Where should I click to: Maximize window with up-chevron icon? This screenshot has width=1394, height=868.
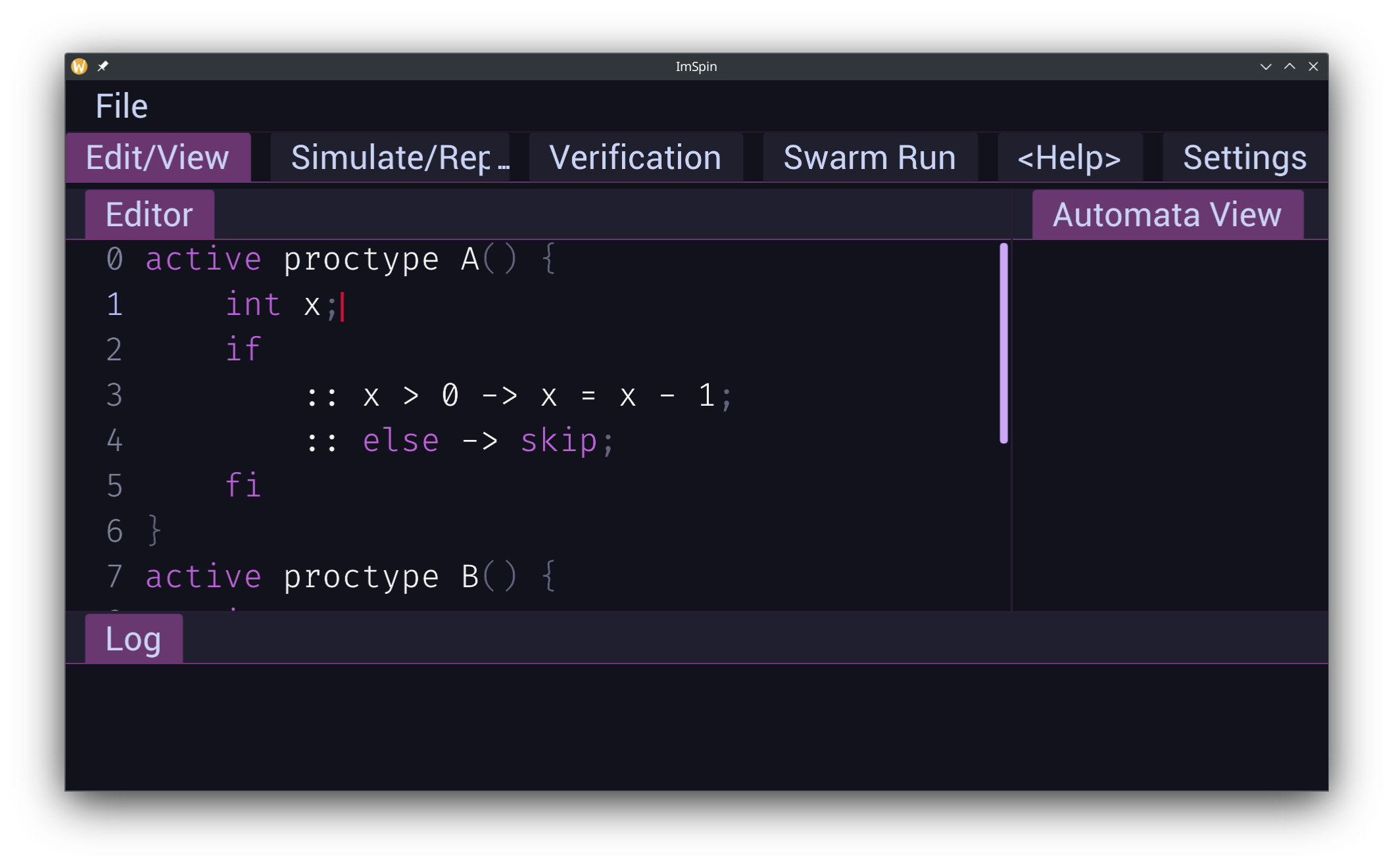(1289, 66)
